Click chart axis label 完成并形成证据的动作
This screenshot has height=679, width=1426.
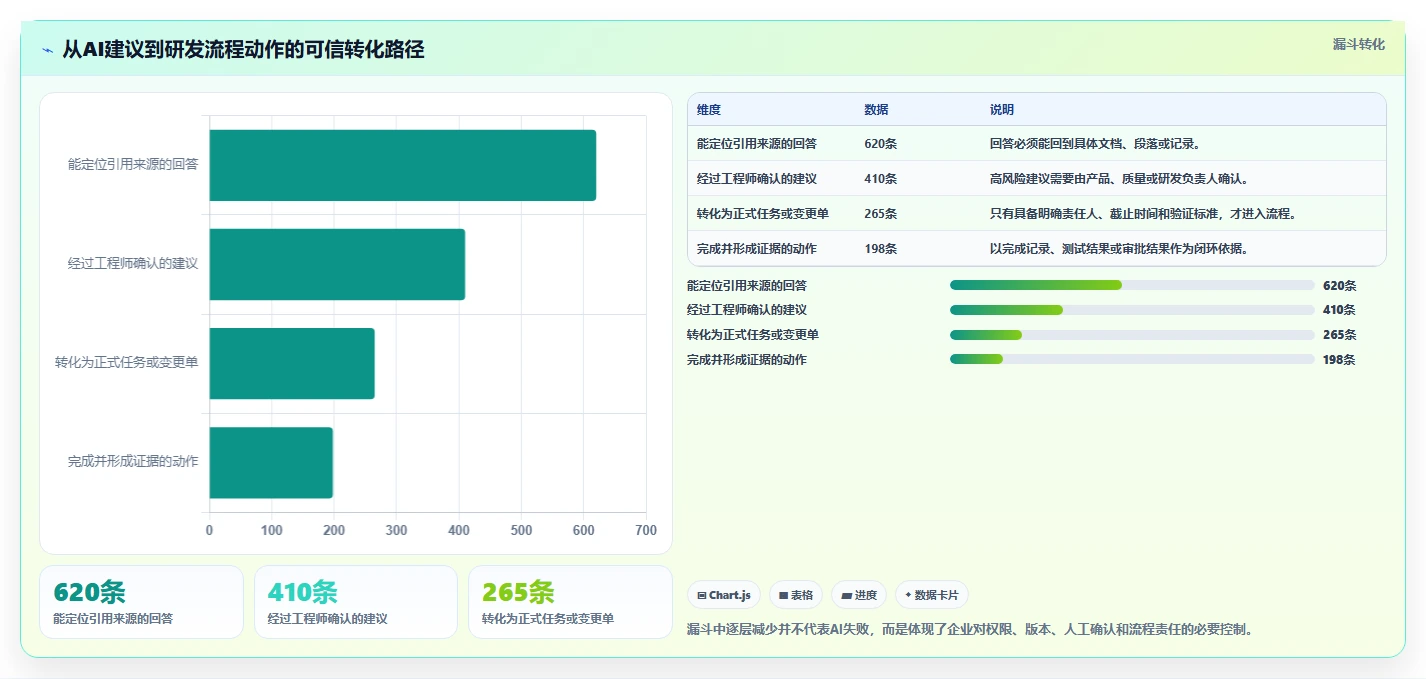click(x=133, y=462)
